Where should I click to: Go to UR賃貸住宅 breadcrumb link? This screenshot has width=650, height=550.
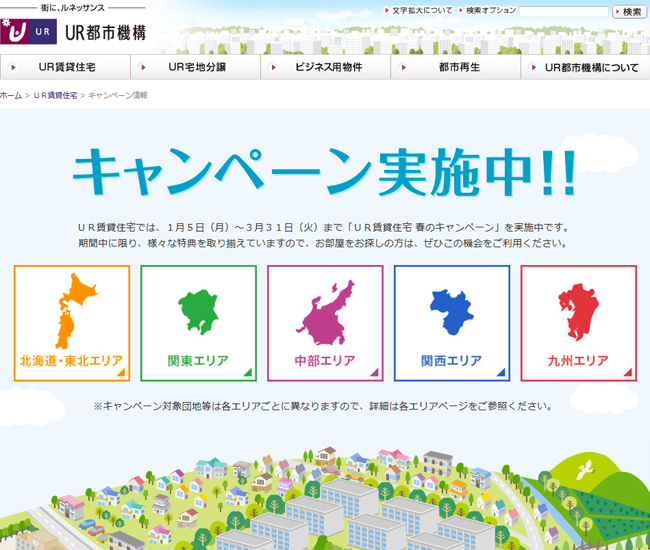pos(55,95)
